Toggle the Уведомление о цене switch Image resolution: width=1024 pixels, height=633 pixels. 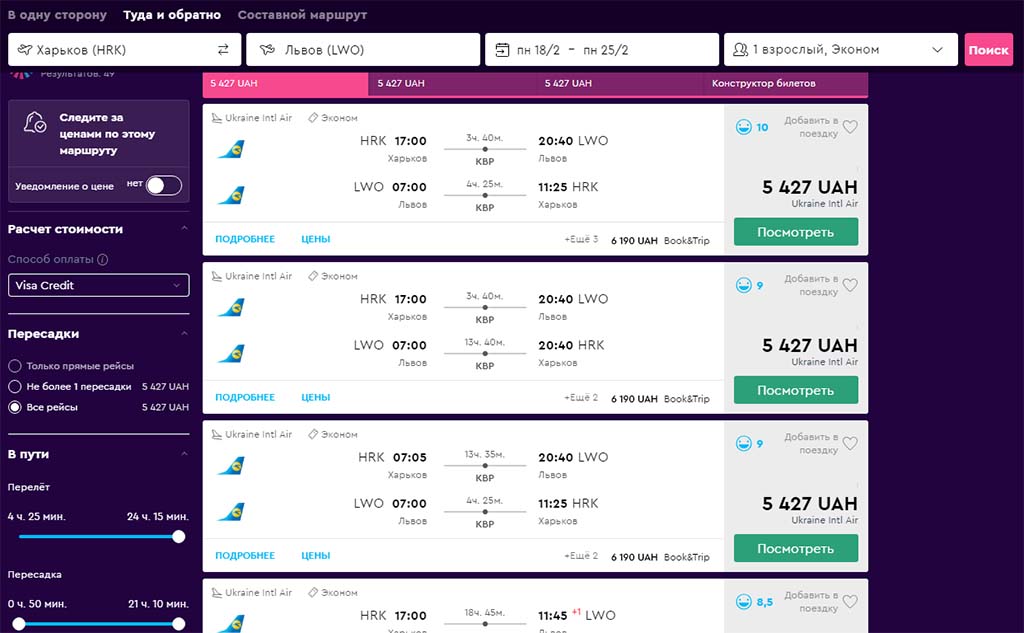click(x=164, y=185)
